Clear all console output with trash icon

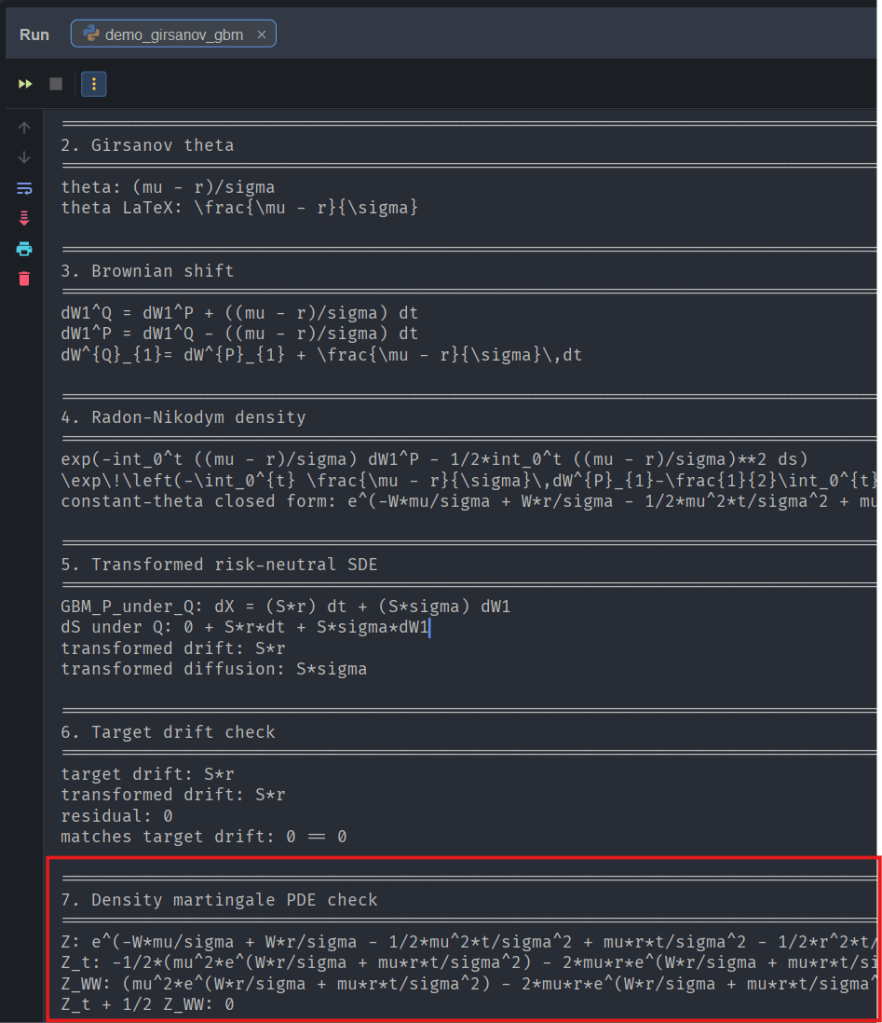[x=24, y=279]
